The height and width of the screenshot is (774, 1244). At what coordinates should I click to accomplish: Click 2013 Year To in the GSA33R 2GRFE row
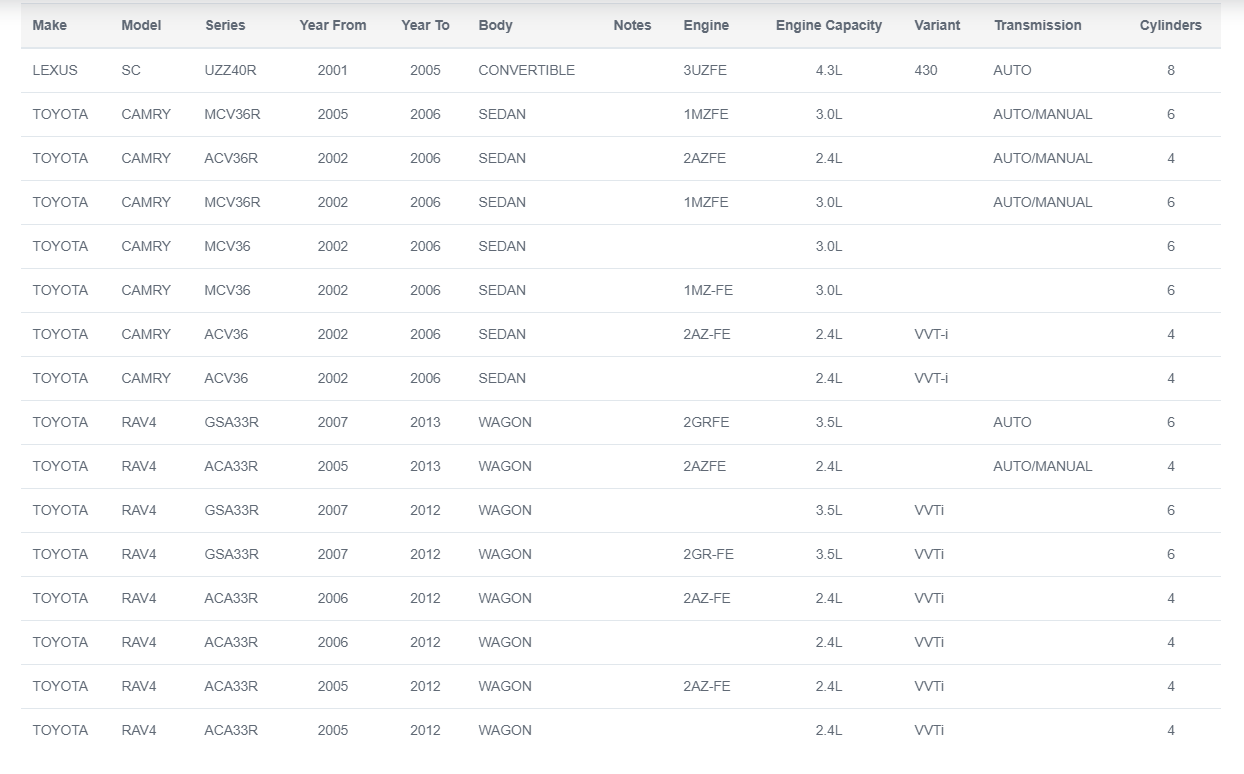[x=425, y=422]
